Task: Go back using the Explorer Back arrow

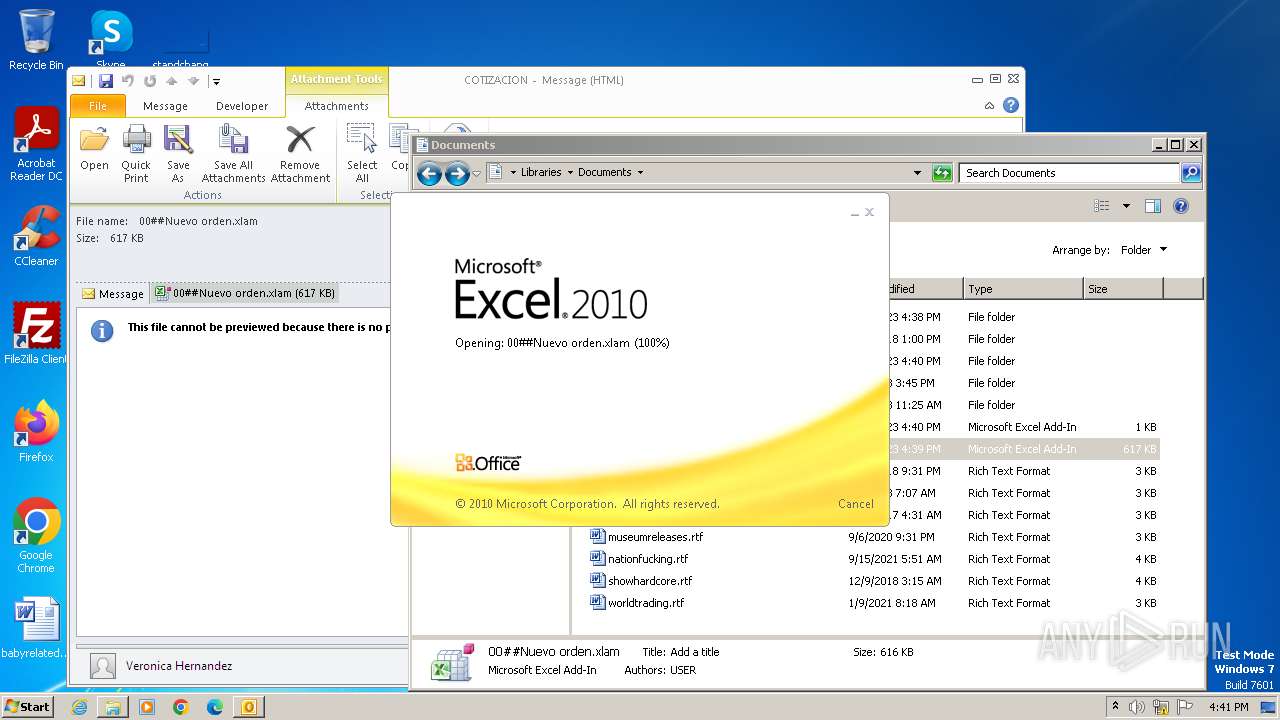Action: [429, 174]
